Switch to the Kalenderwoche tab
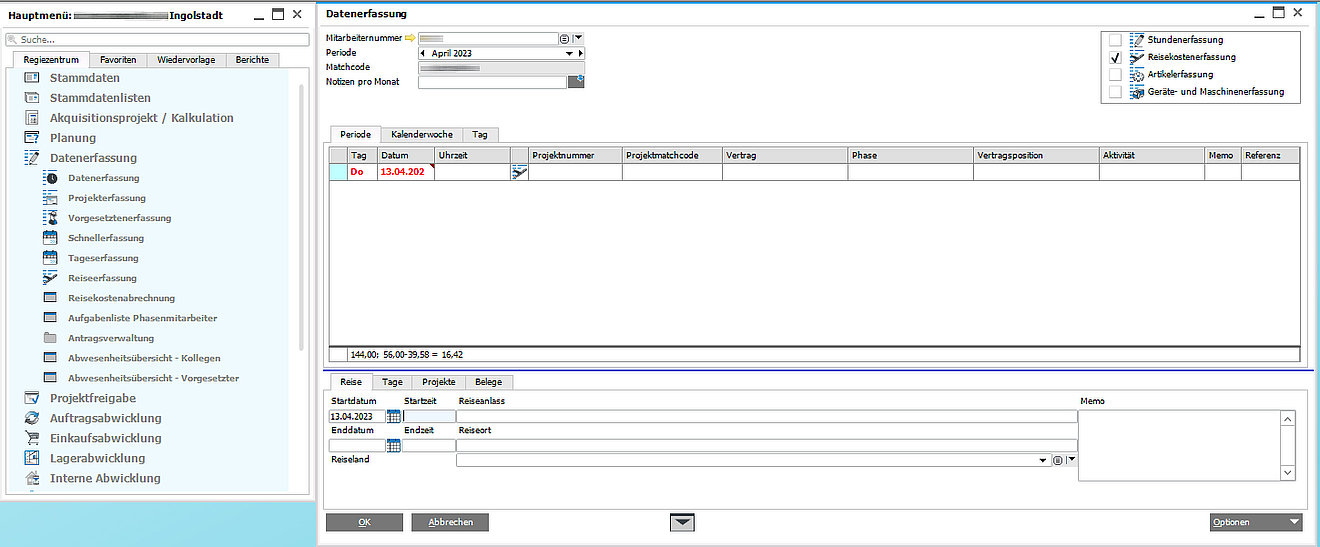 (421, 134)
